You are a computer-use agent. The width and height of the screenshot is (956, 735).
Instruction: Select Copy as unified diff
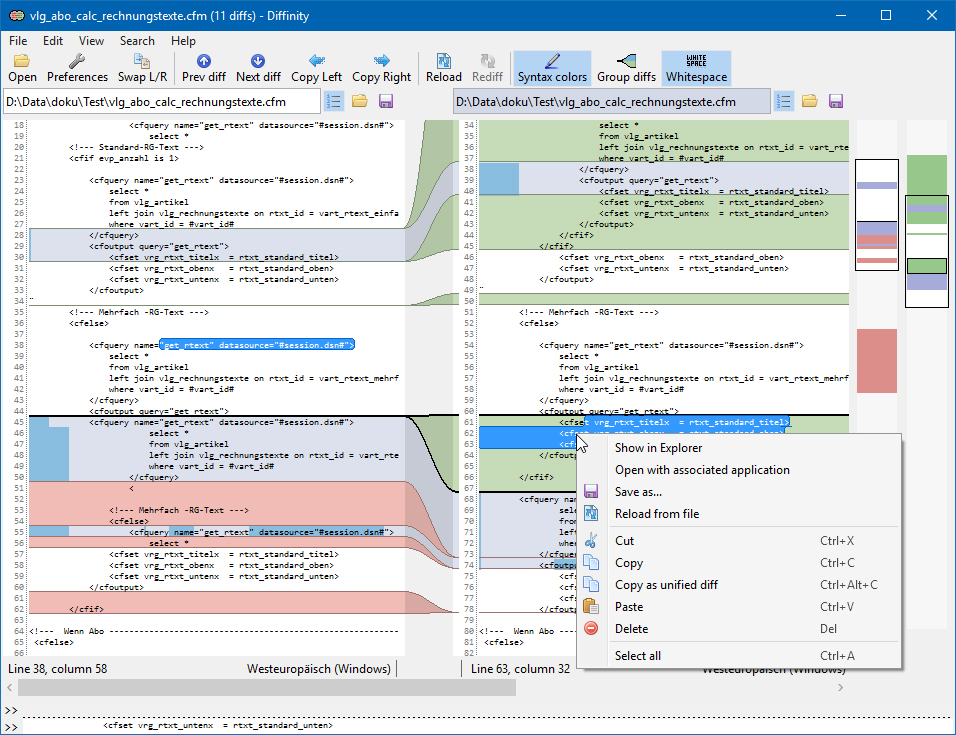(738, 585)
